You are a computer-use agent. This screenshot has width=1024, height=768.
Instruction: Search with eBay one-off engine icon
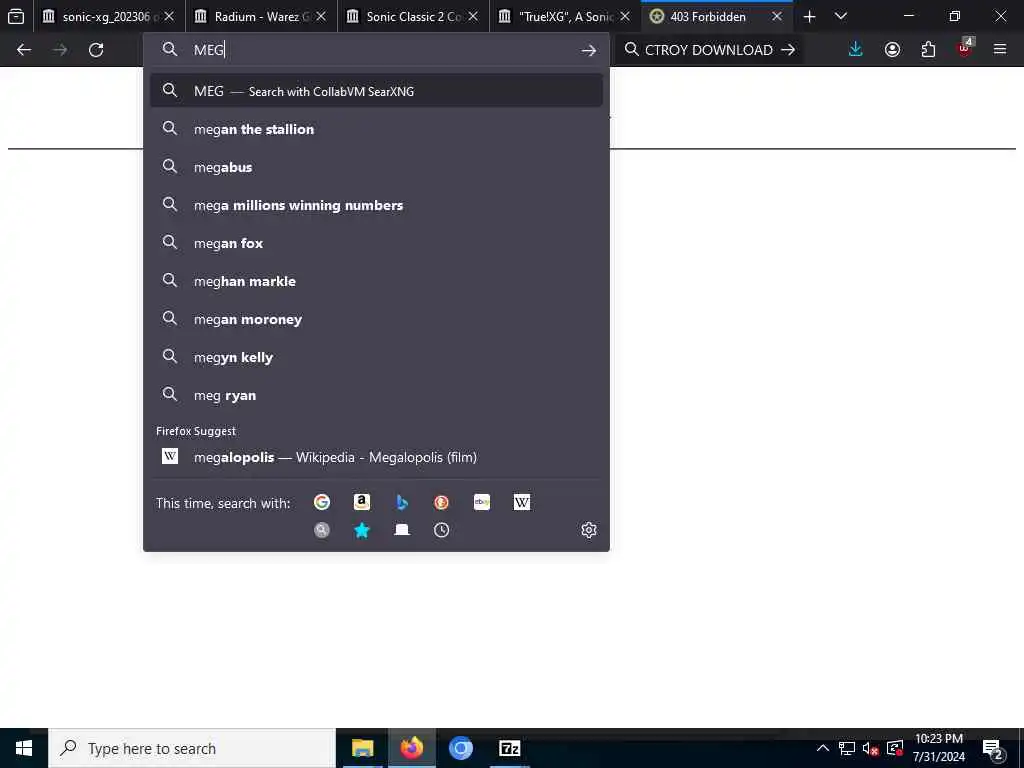click(482, 502)
